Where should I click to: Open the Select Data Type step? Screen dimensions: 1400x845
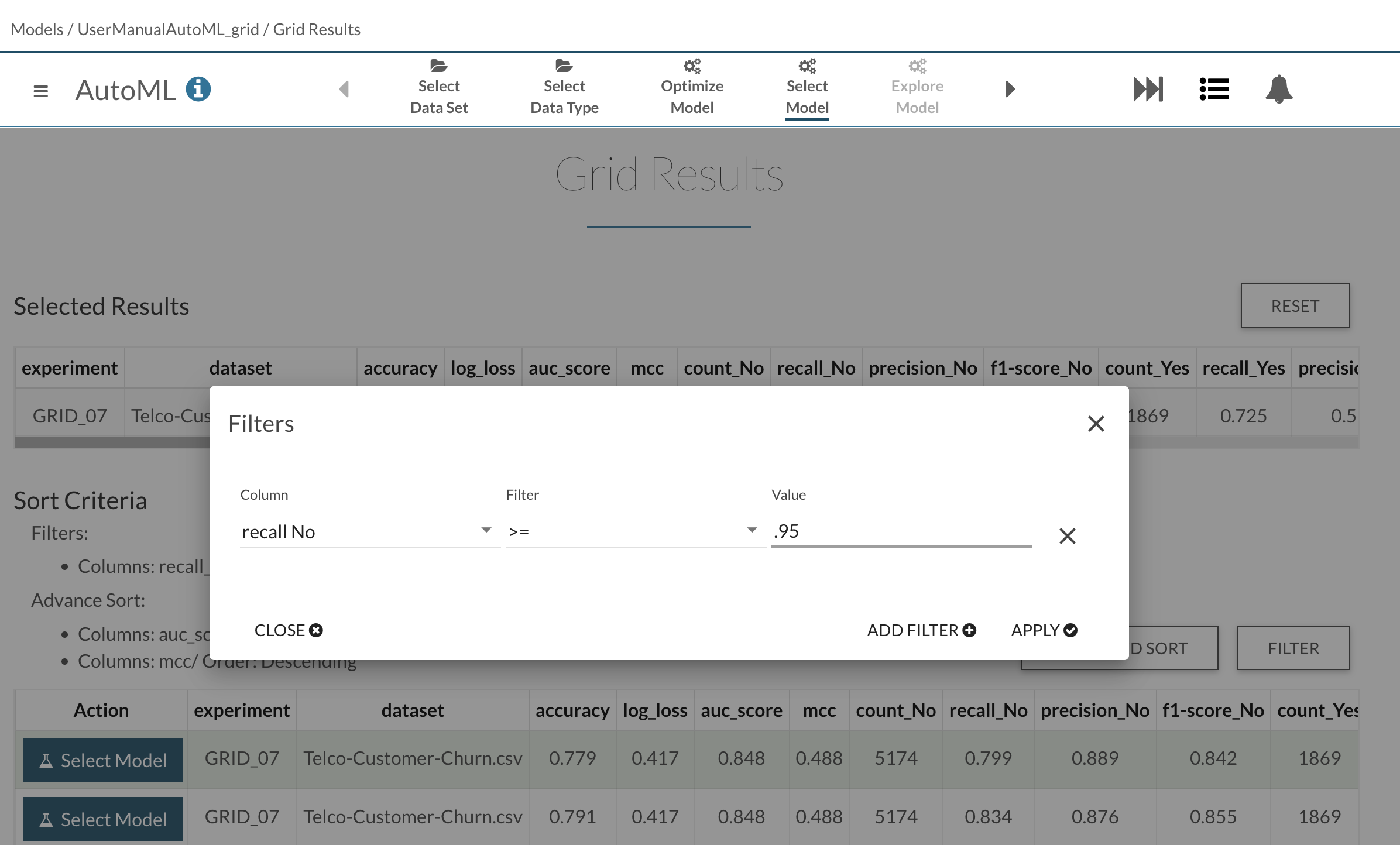[x=564, y=88]
